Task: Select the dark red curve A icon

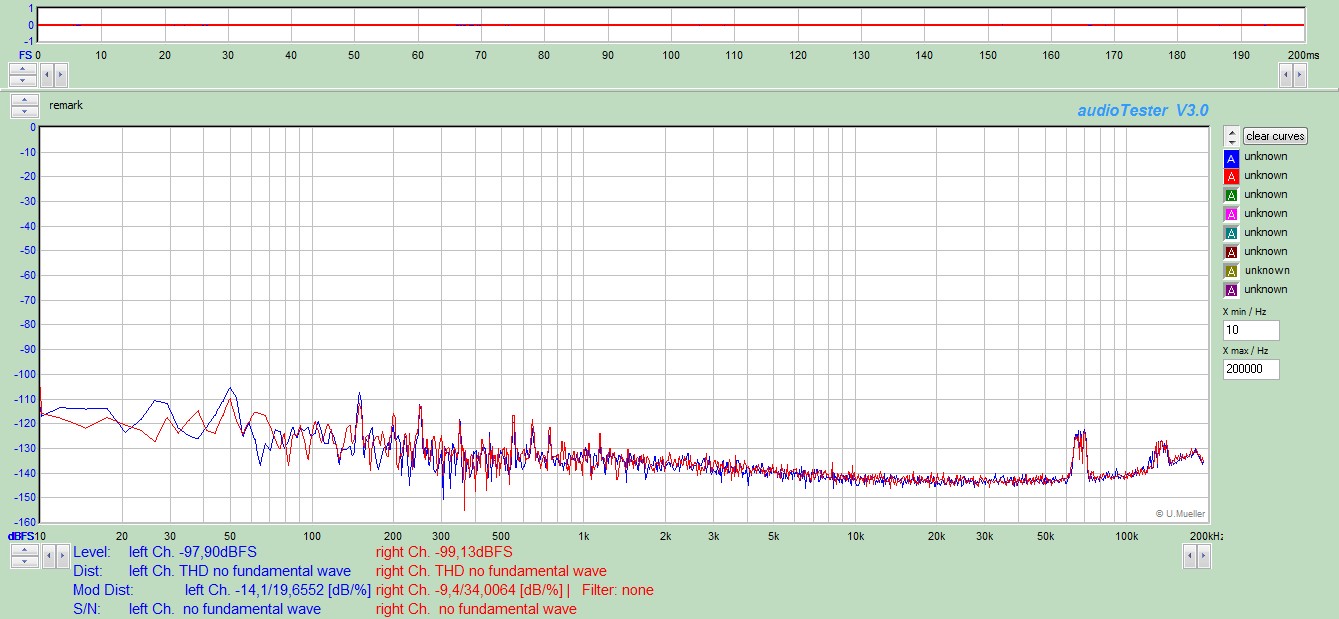Action: pos(1231,253)
